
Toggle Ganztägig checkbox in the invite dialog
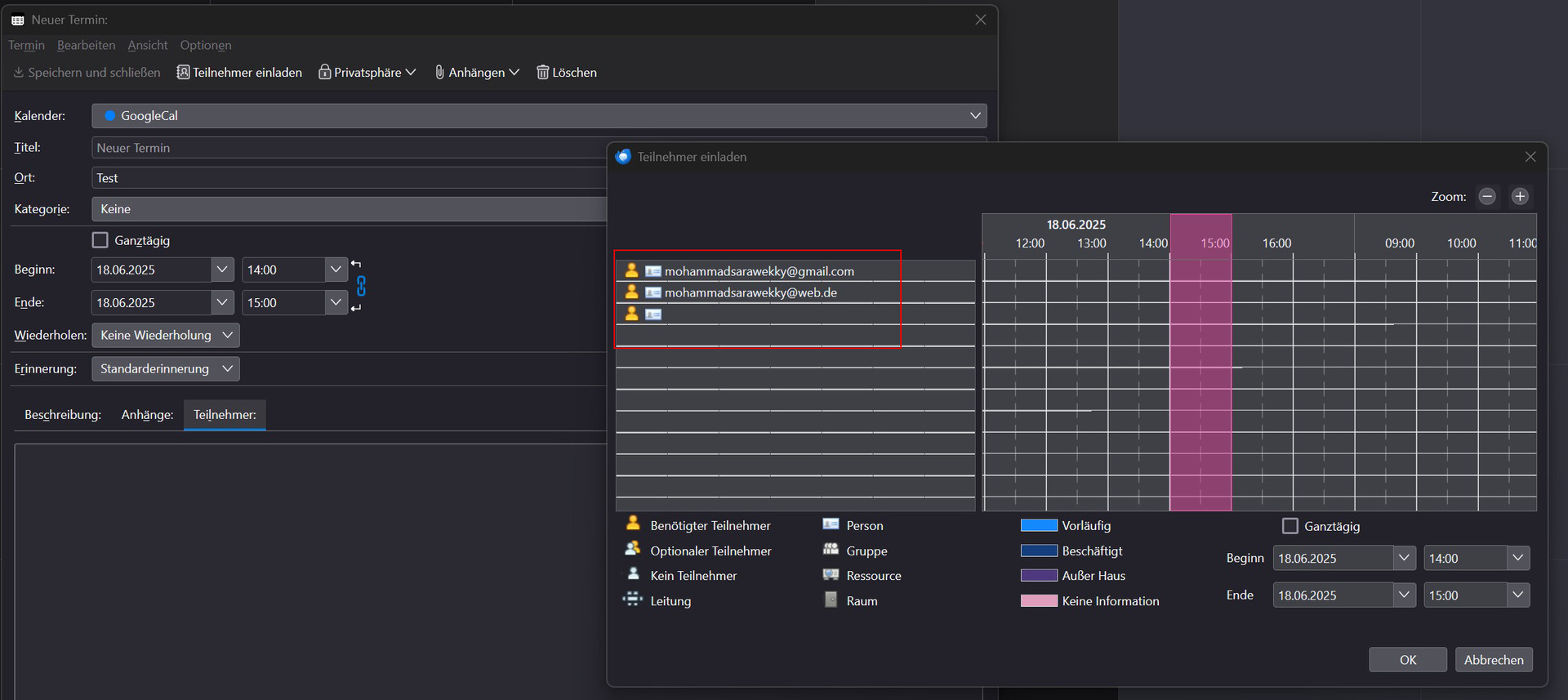[1290, 526]
